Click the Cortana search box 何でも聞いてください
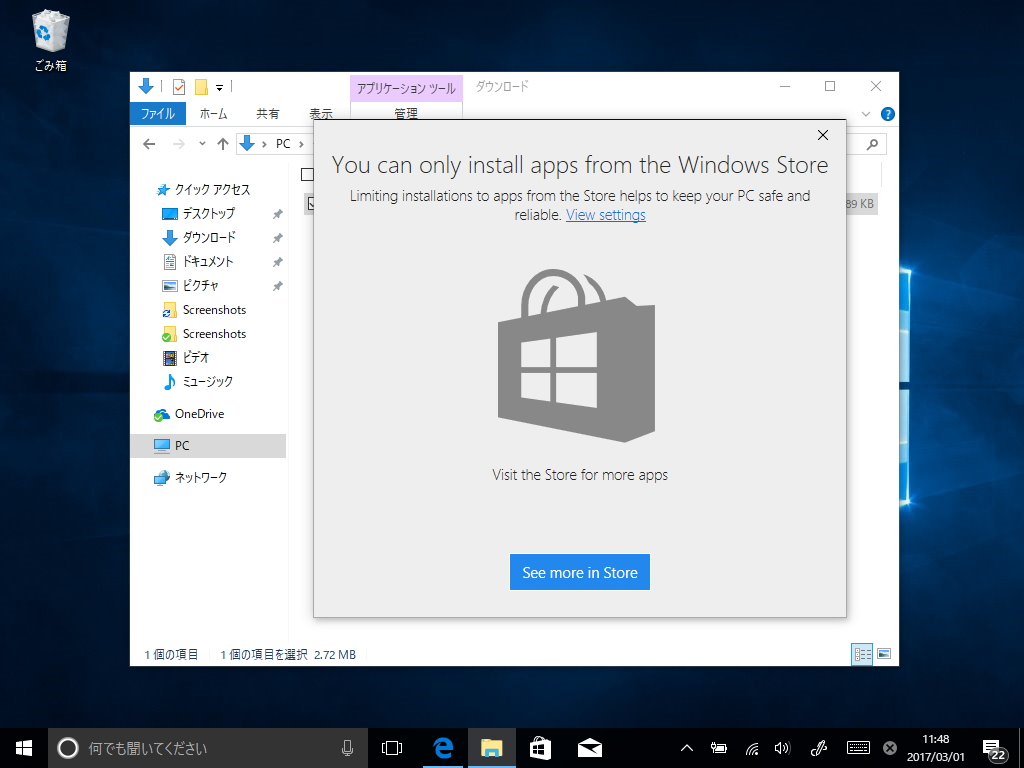Viewport: 1024px width, 768px height. 208,748
